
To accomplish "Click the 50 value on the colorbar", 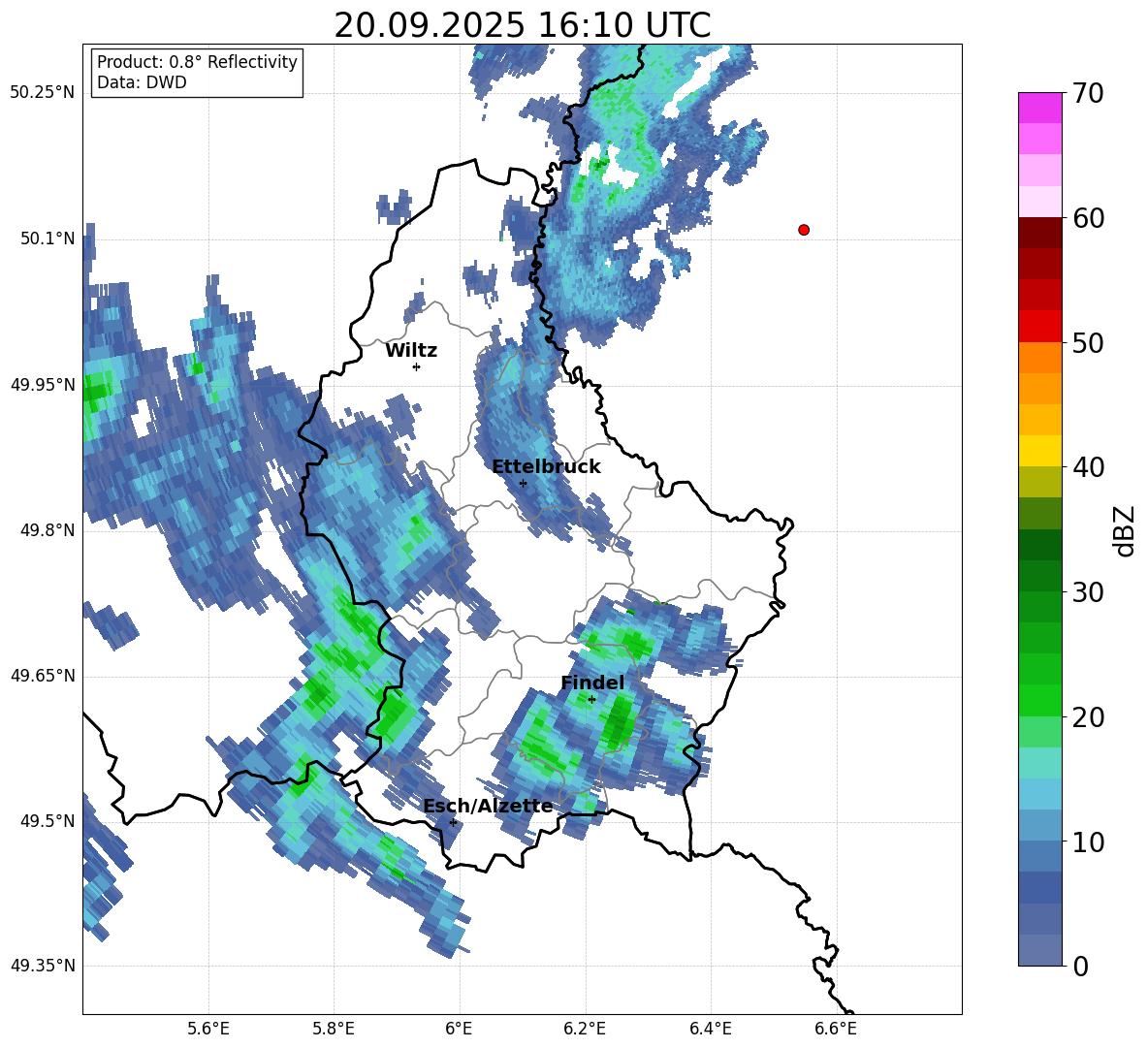I will pyautogui.click(x=1089, y=342).
